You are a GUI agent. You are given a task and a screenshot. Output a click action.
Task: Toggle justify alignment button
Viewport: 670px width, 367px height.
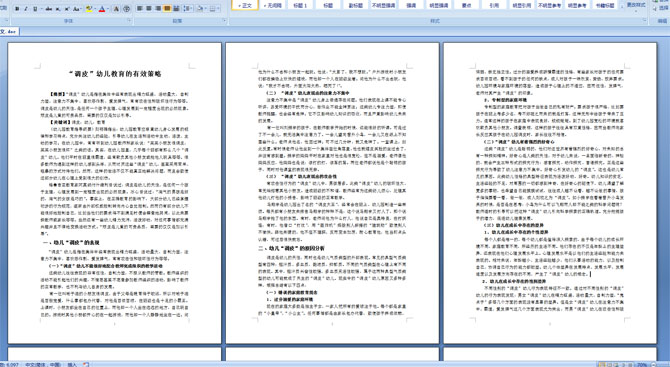[x=167, y=9]
